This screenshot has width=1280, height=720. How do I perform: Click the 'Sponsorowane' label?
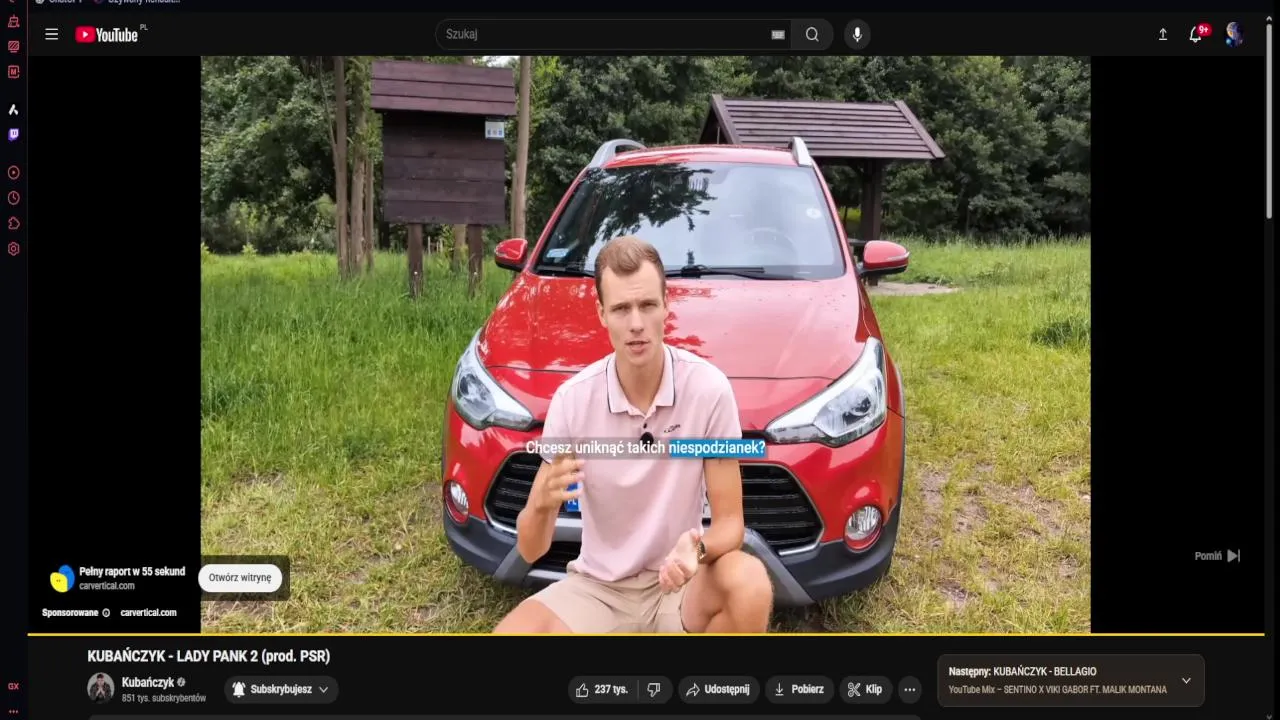coord(70,613)
